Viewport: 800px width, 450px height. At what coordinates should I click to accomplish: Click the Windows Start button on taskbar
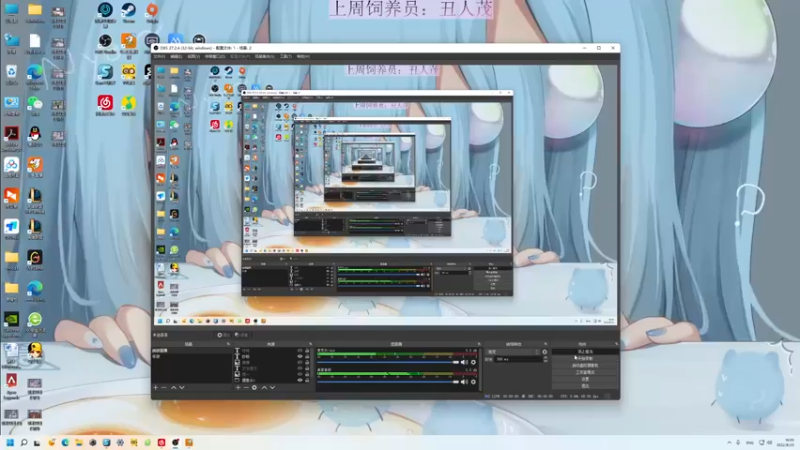pyautogui.click(x=10, y=443)
